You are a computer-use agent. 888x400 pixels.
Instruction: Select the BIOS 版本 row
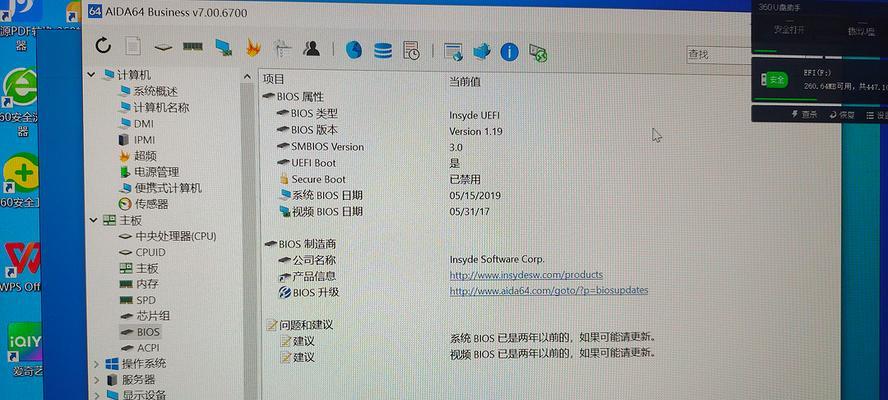click(x=308, y=130)
